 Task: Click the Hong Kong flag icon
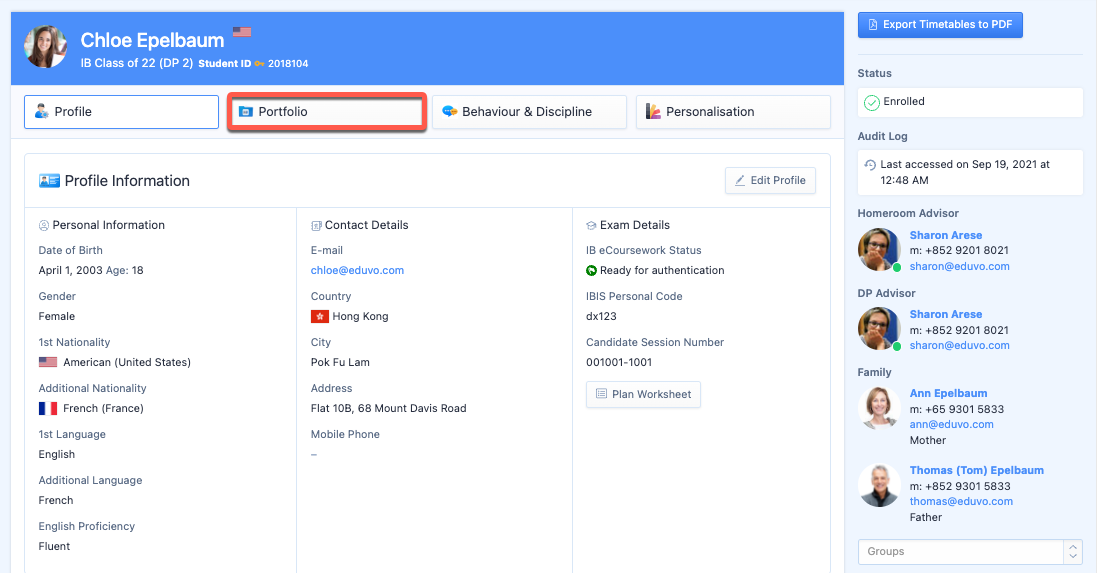[320, 316]
